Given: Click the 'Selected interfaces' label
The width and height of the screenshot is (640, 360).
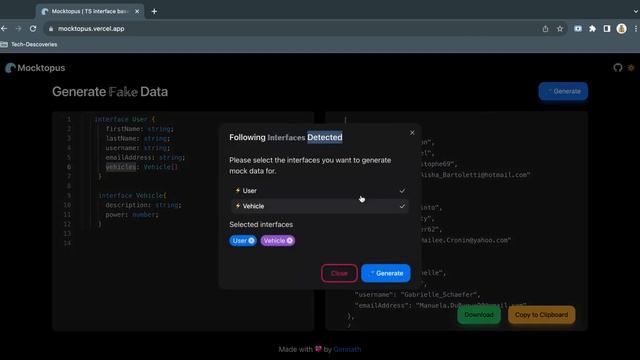Looking at the screenshot, I should 261,224.
